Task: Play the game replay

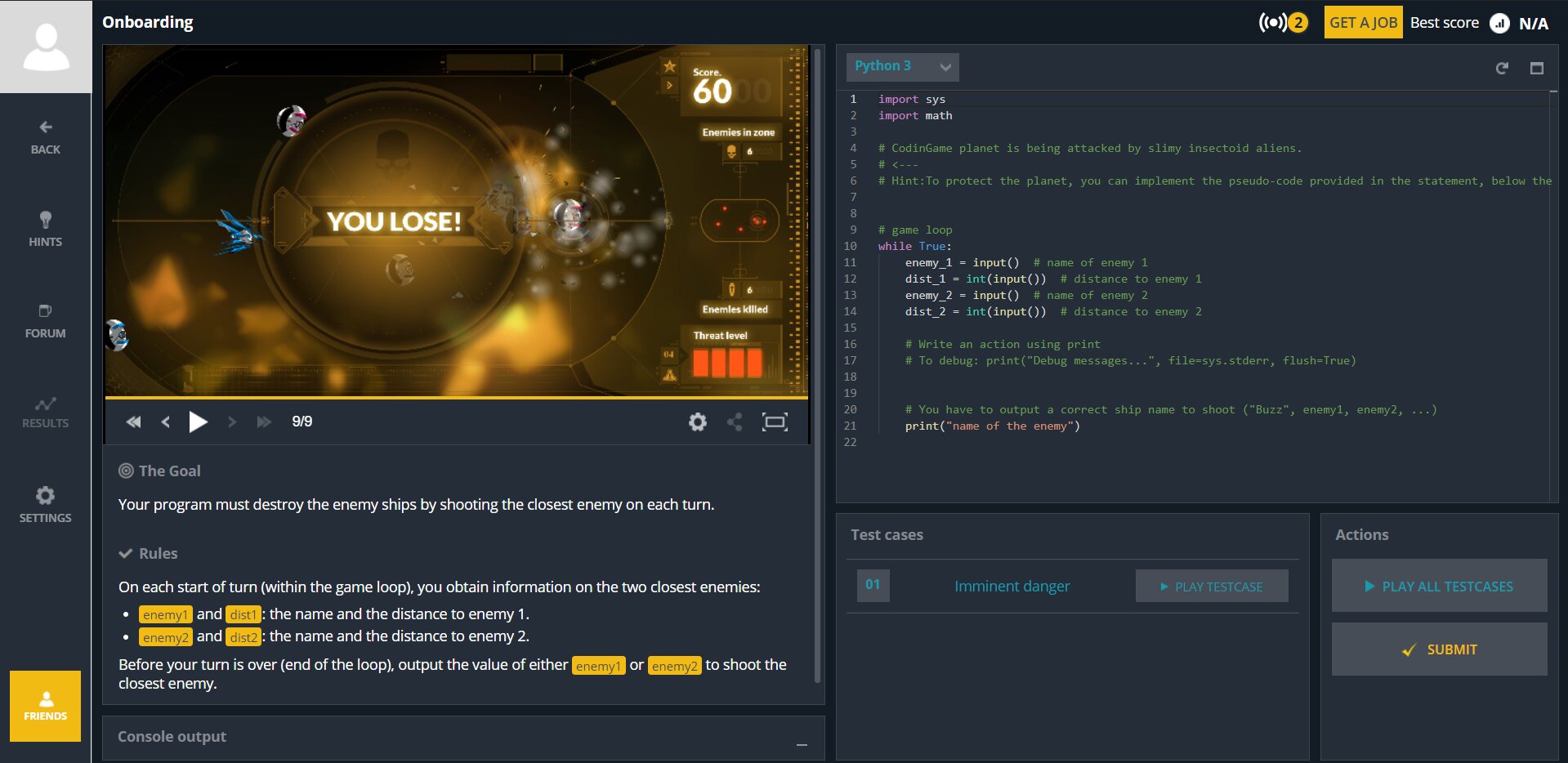Action: click(198, 422)
